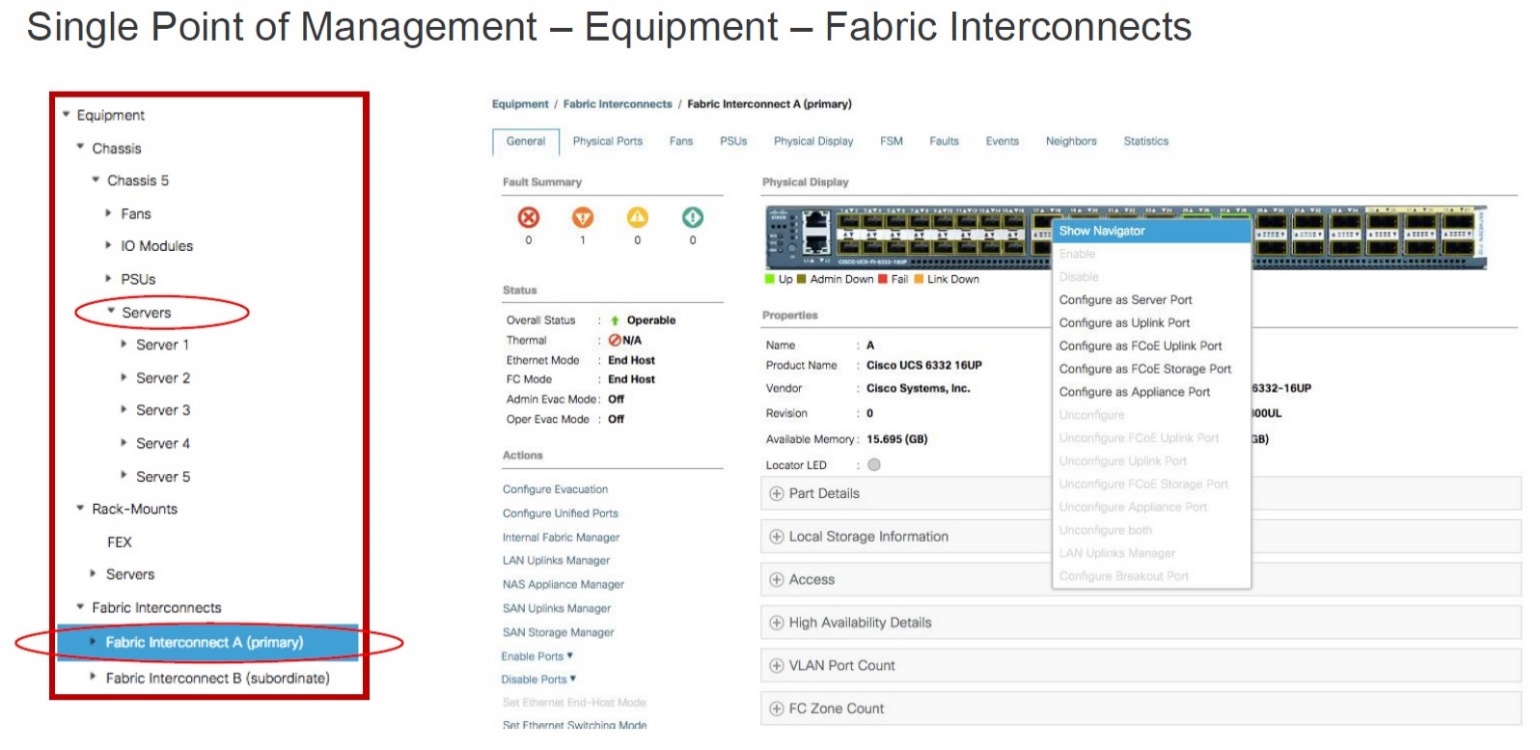
Task: Open the FSM tab
Action: point(891,142)
